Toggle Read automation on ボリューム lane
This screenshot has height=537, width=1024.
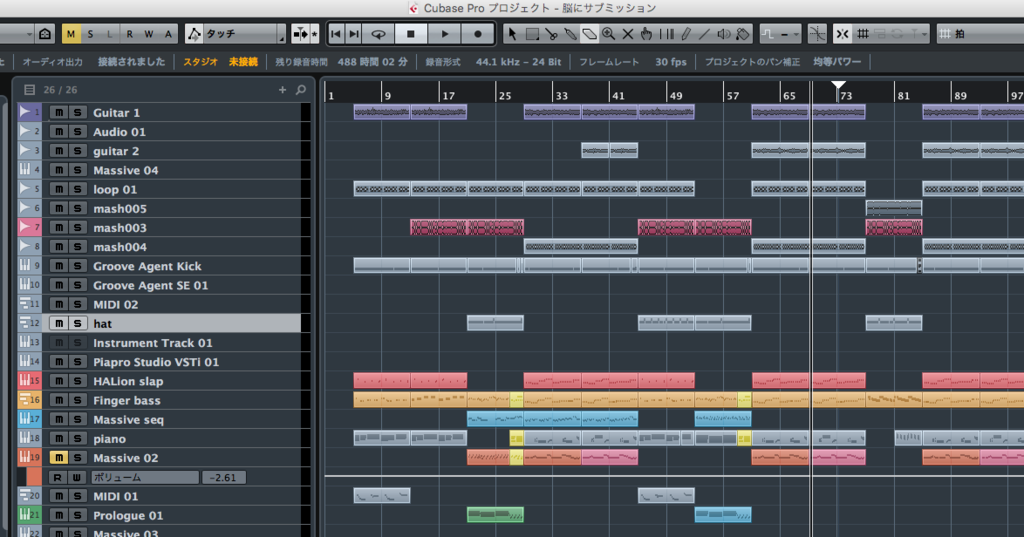(x=57, y=478)
